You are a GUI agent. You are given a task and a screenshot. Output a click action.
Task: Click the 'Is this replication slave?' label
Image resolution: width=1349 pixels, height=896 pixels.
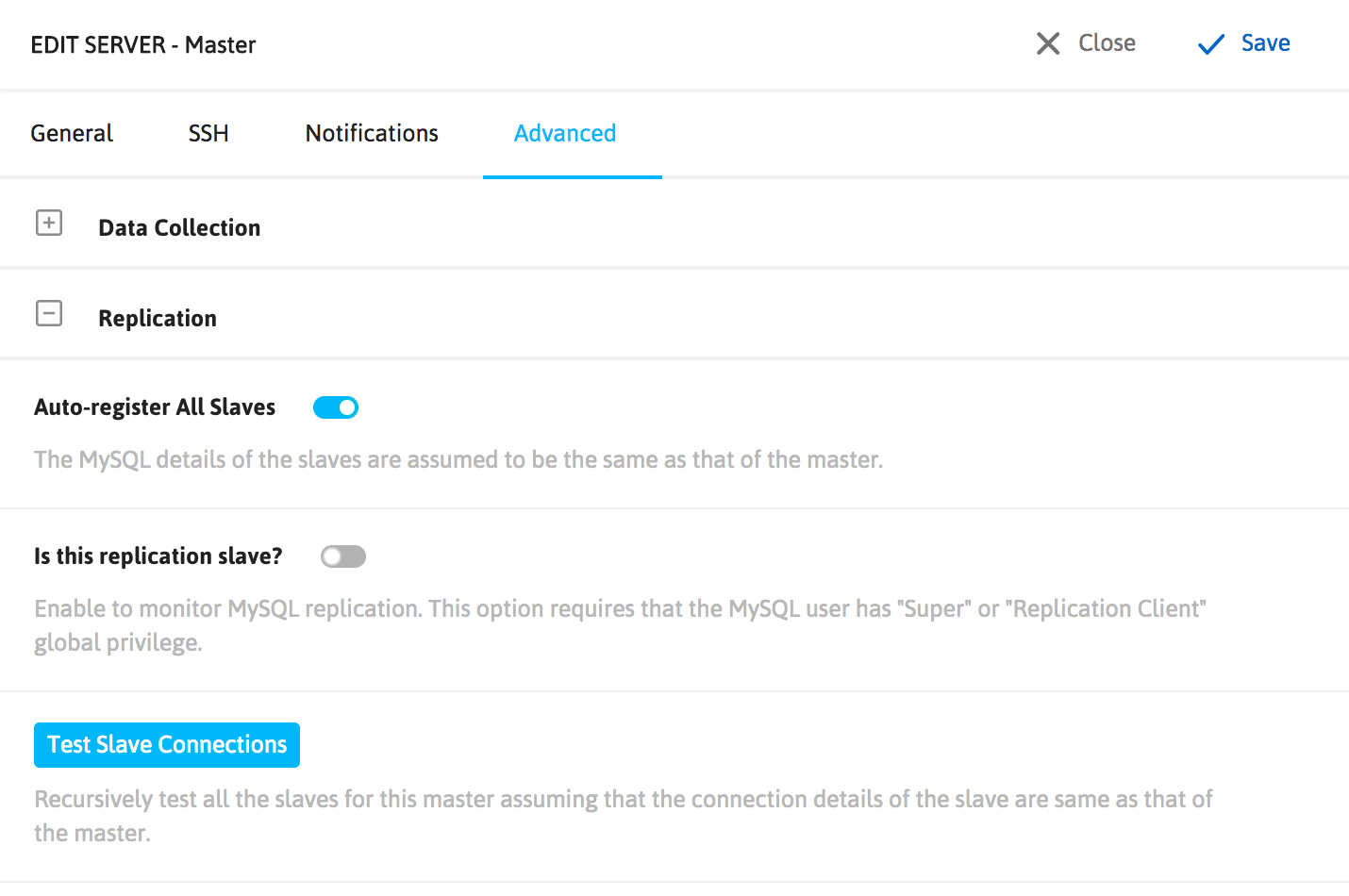pyautogui.click(x=158, y=556)
